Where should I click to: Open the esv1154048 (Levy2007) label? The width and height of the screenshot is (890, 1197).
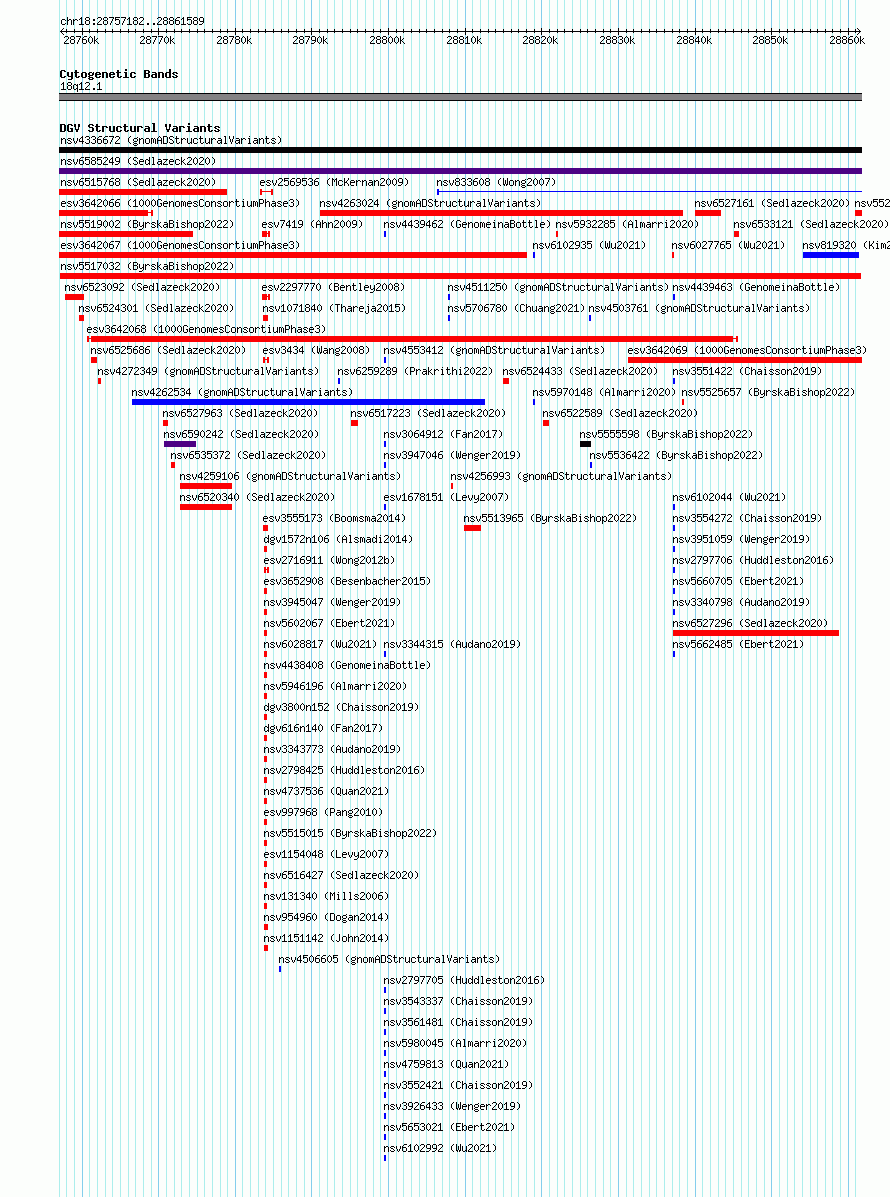point(326,854)
